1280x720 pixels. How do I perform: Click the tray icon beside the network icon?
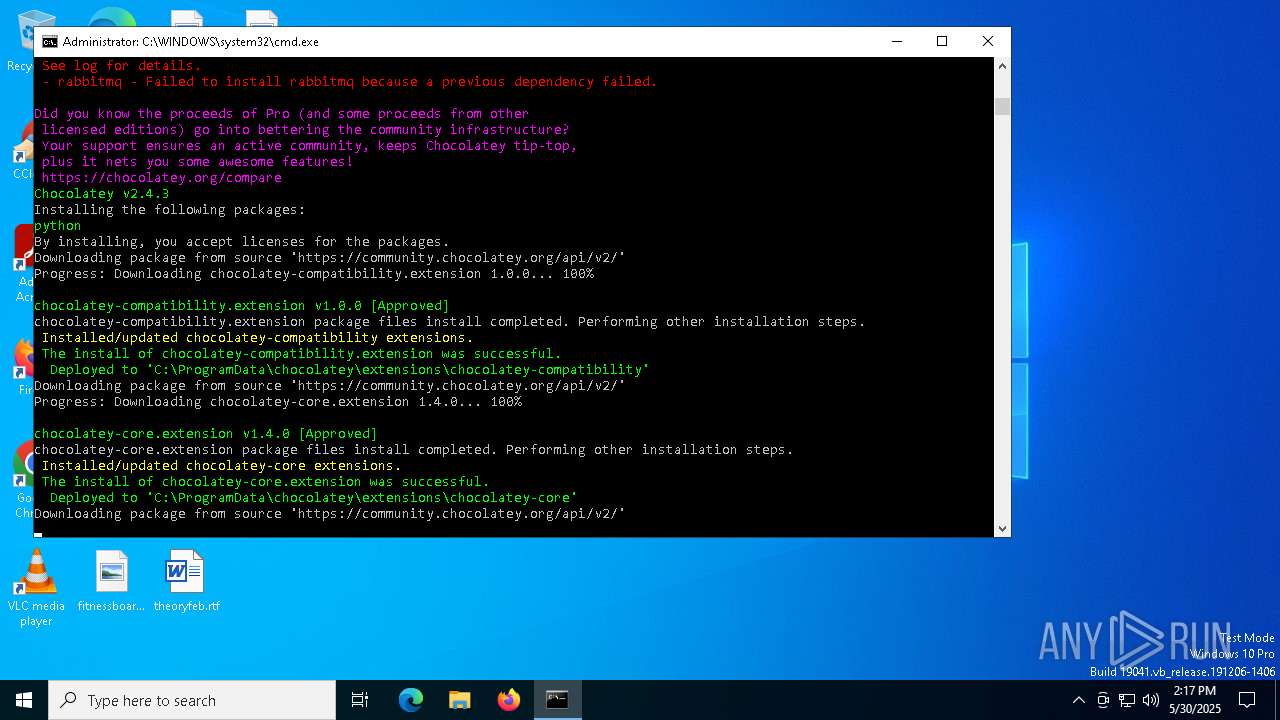point(1103,700)
